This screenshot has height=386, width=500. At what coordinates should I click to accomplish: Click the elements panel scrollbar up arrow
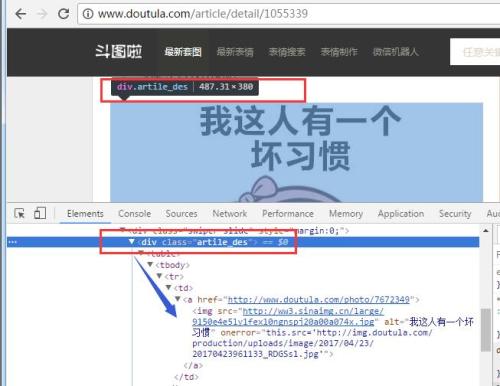486,230
